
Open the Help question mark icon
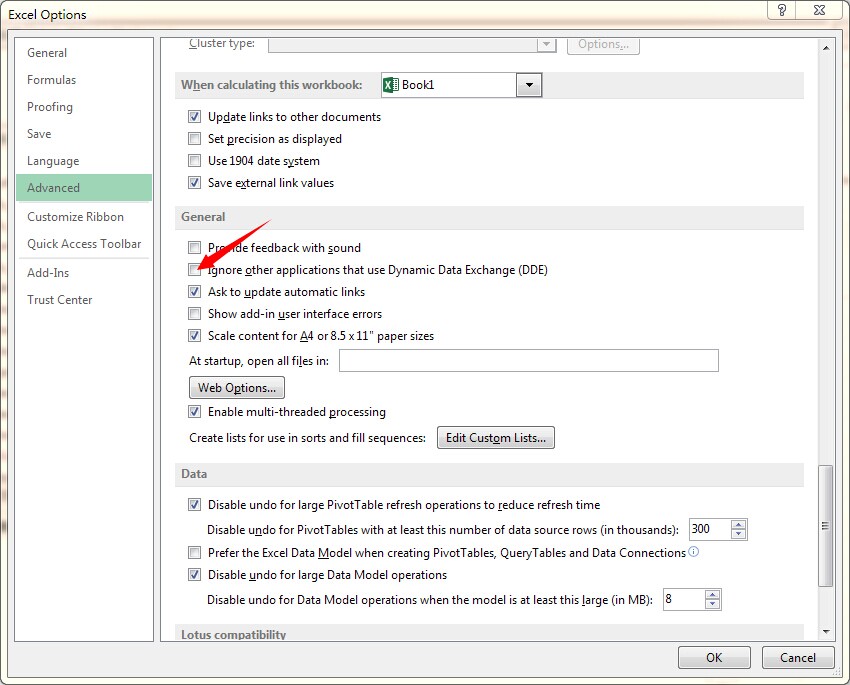782,10
